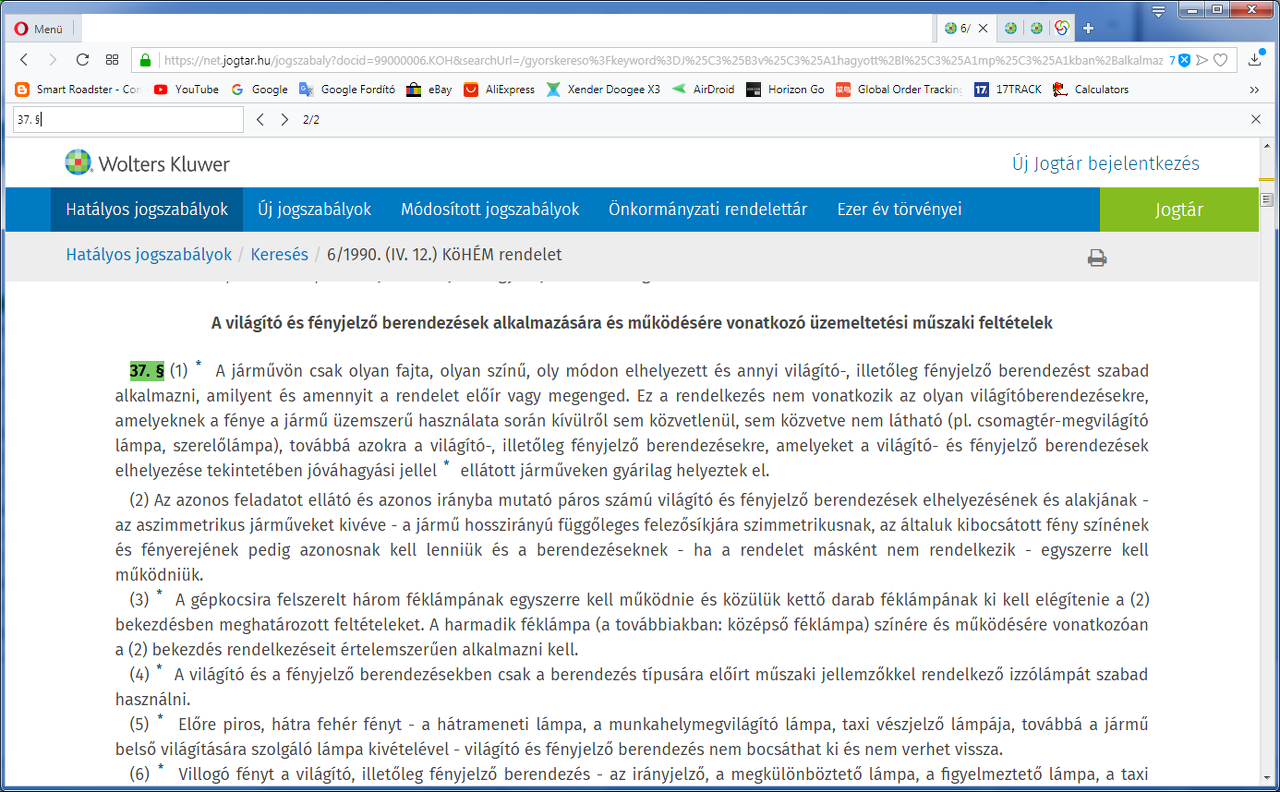Open the Speed Dial grid icon
The height and width of the screenshot is (792, 1280).
pyautogui.click(x=112, y=60)
